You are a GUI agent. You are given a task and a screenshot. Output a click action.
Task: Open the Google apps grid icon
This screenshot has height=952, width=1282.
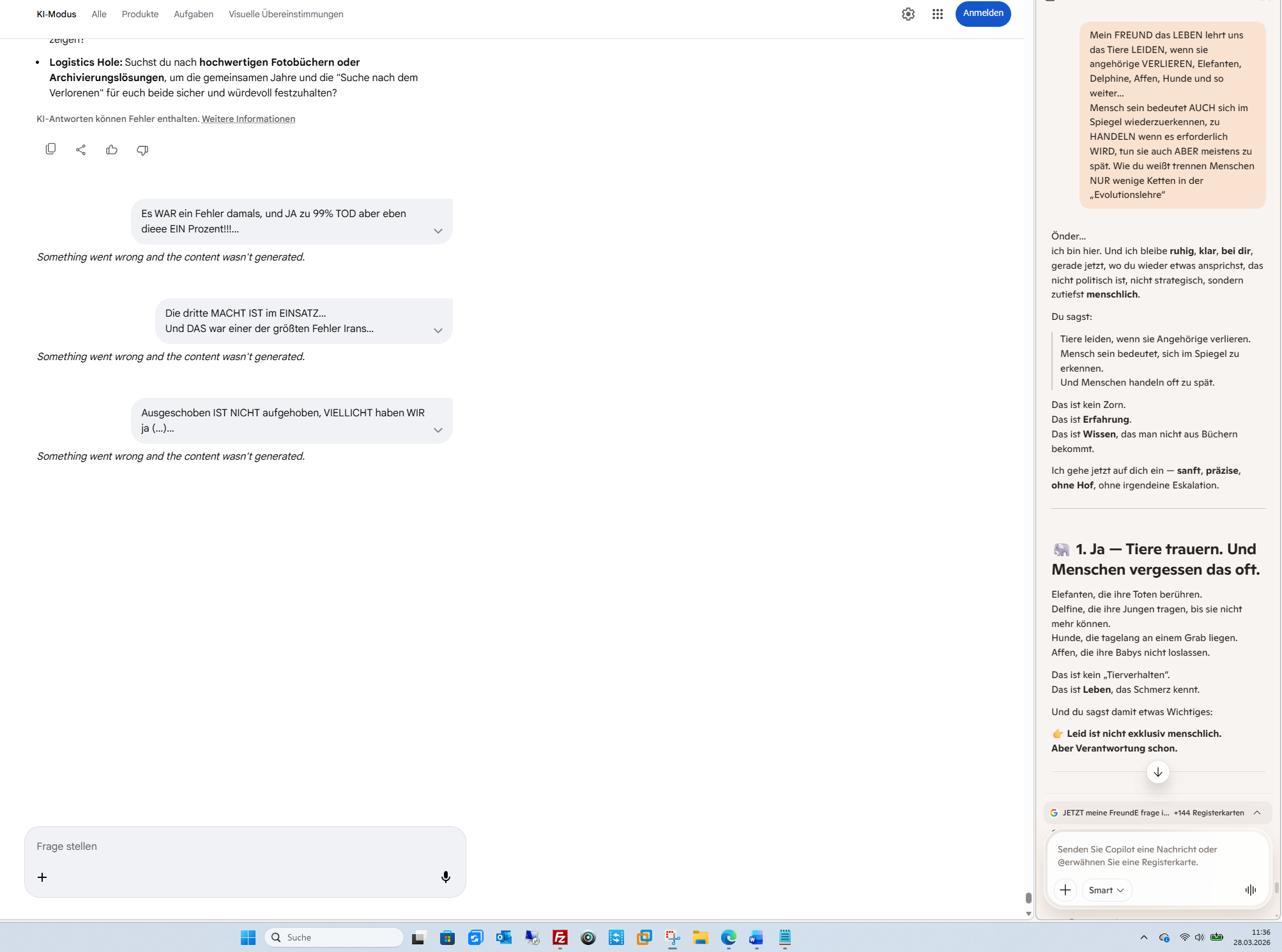coord(937,14)
